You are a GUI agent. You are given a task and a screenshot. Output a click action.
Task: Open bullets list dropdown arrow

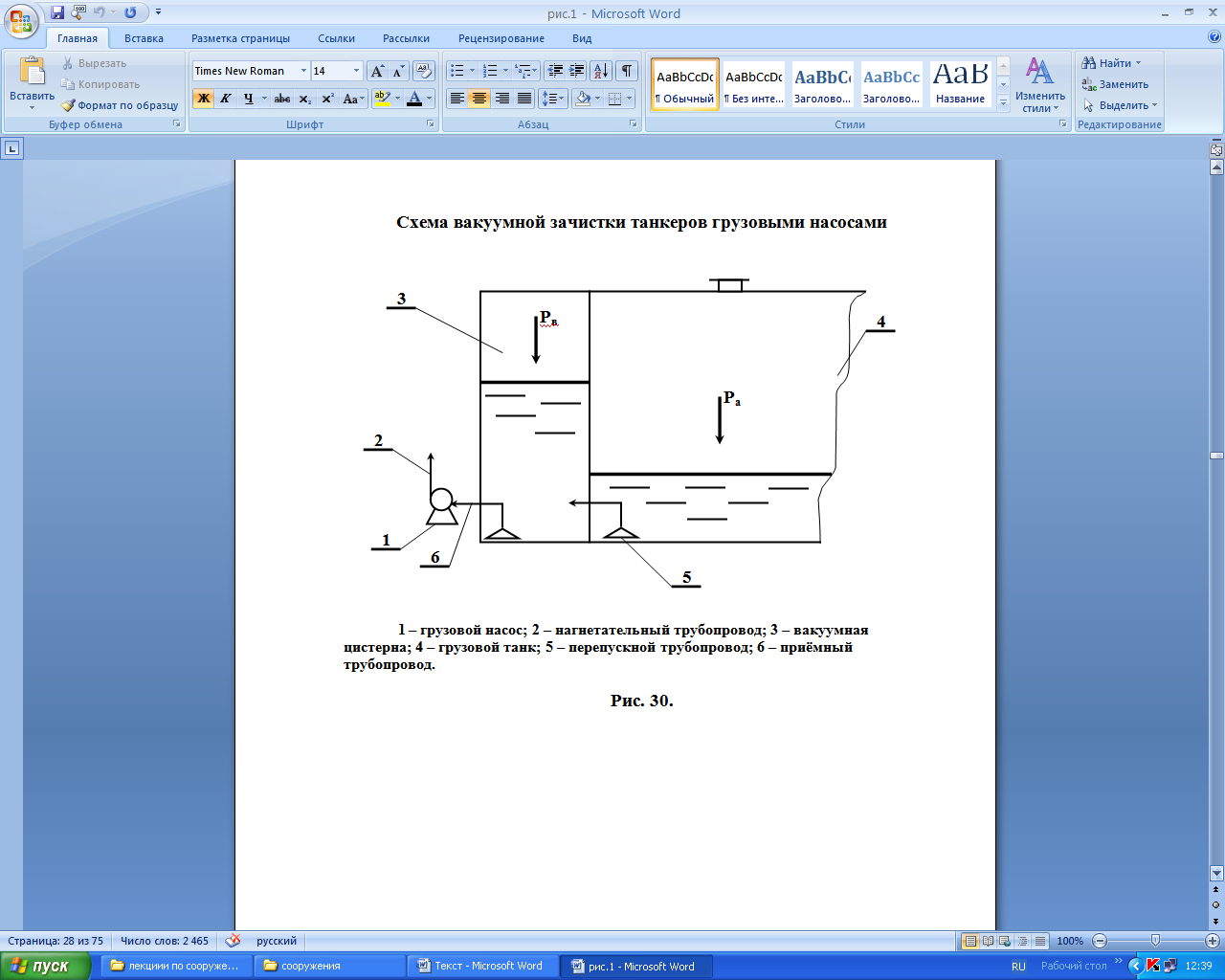tap(472, 71)
